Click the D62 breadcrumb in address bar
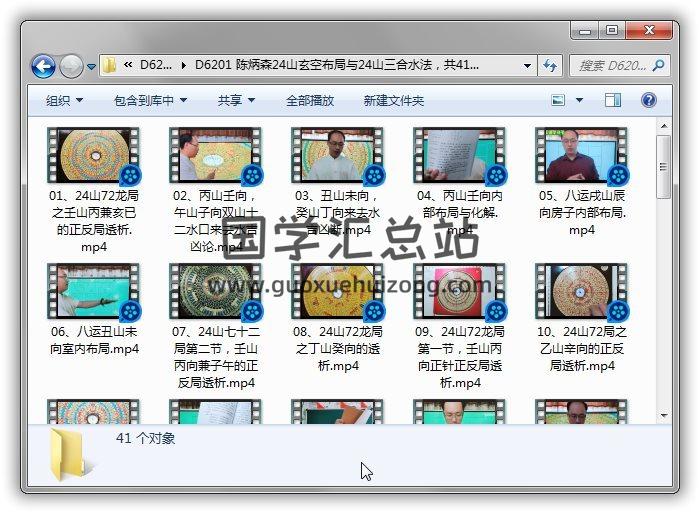 [155, 66]
